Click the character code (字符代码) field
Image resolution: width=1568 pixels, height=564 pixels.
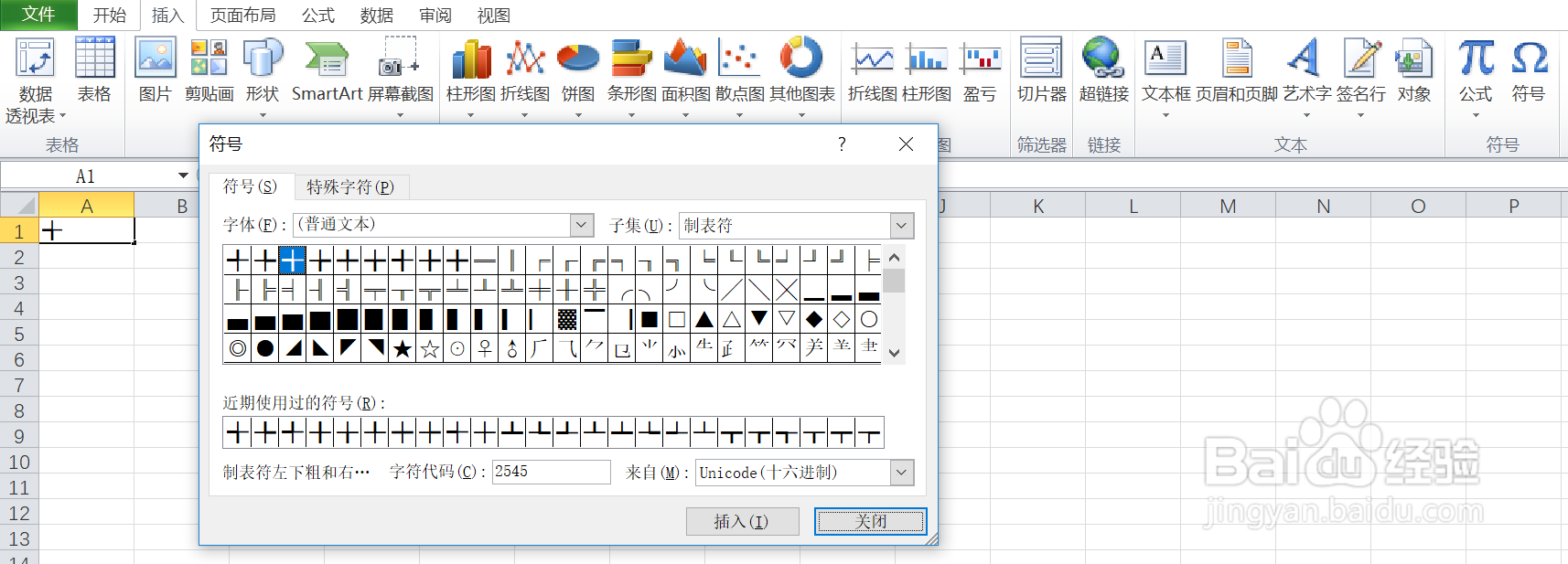click(x=552, y=472)
